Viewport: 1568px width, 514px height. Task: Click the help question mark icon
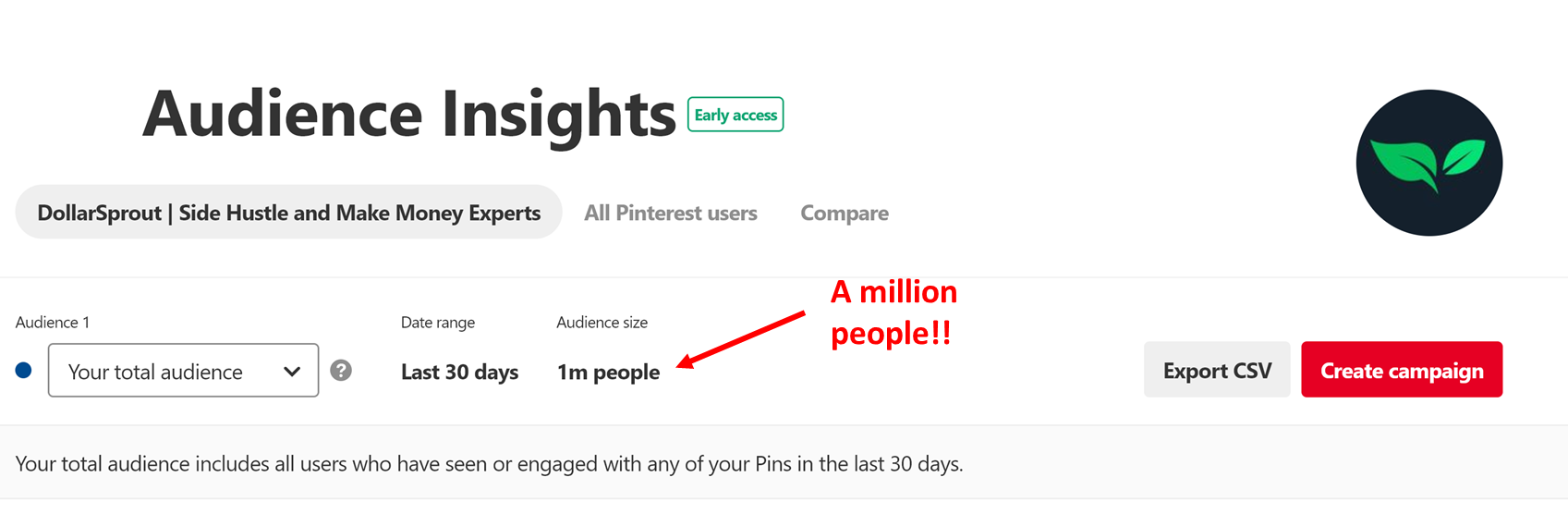[341, 371]
